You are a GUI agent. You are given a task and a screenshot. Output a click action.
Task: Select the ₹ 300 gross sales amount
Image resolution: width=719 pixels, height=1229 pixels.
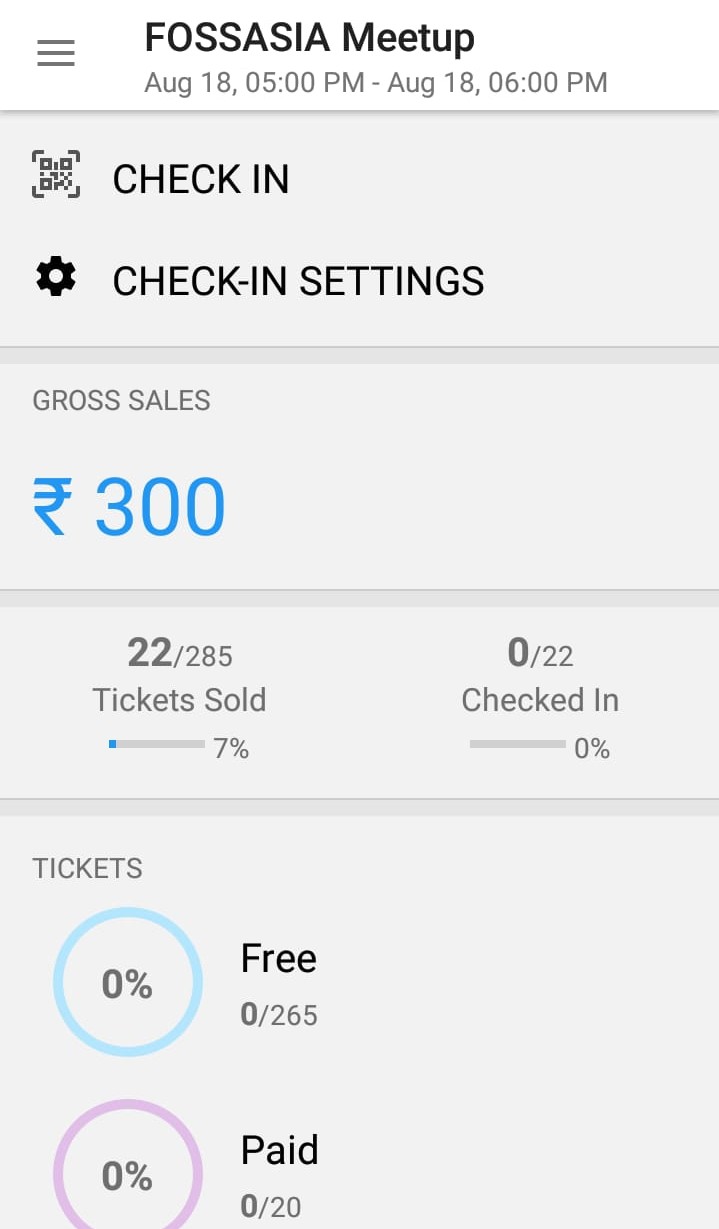tap(129, 507)
